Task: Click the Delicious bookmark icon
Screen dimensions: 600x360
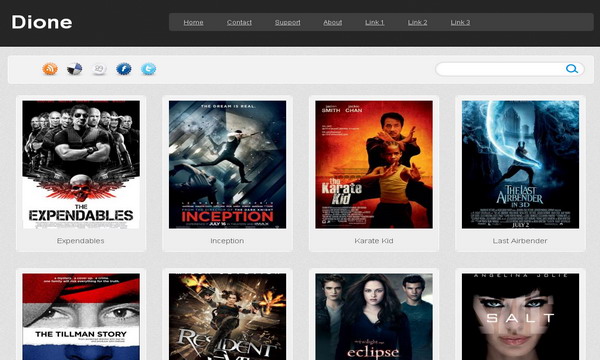Action: click(74, 69)
